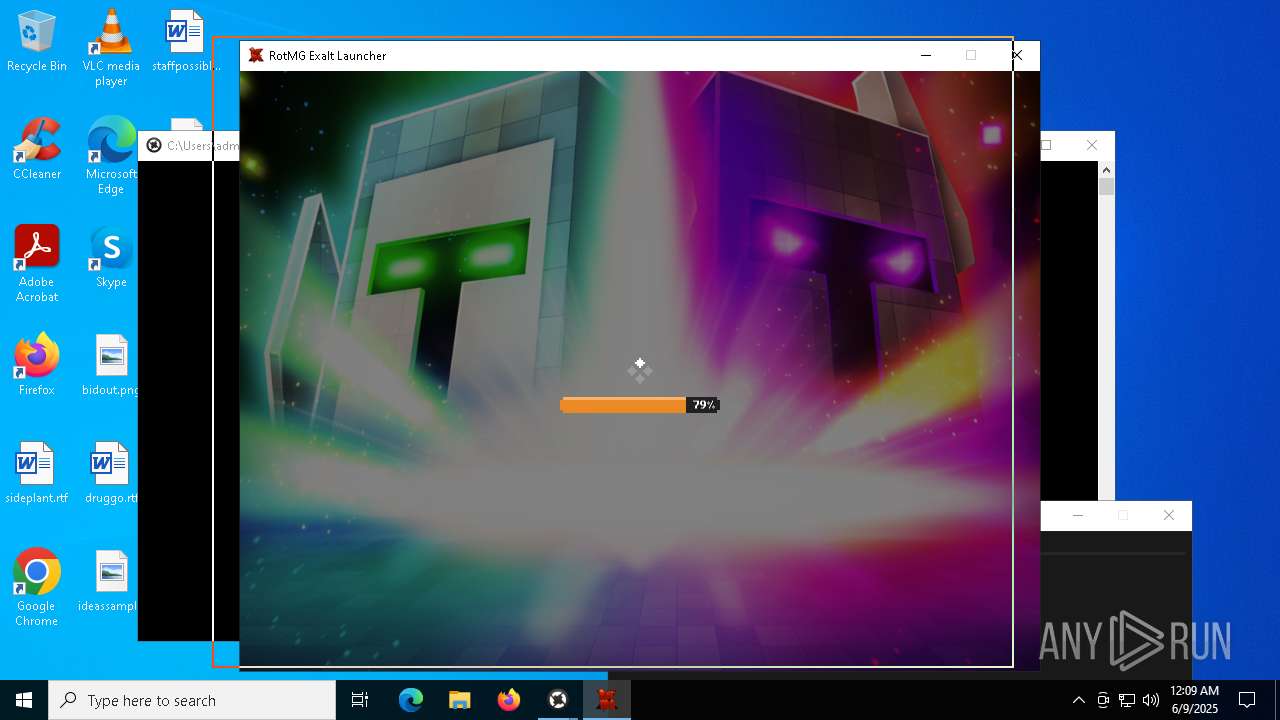Screen dimensions: 1280x720
Task: Close the small dark window at bottom right
Action: (1168, 515)
